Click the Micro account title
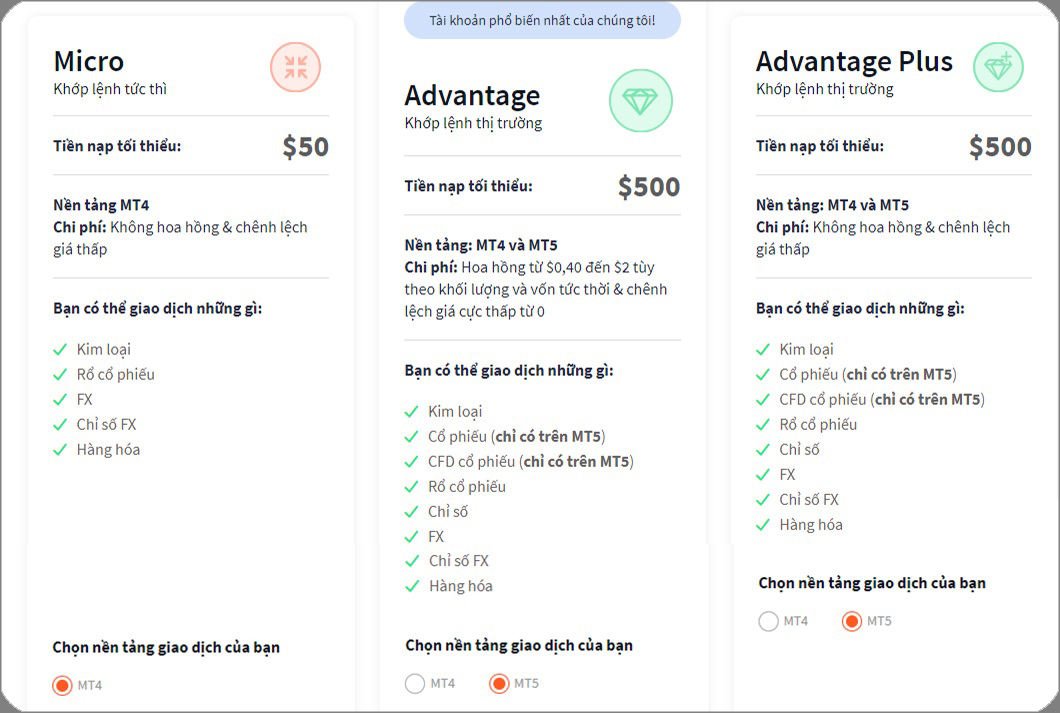Viewport: 1060px width, 713px height. click(x=89, y=61)
